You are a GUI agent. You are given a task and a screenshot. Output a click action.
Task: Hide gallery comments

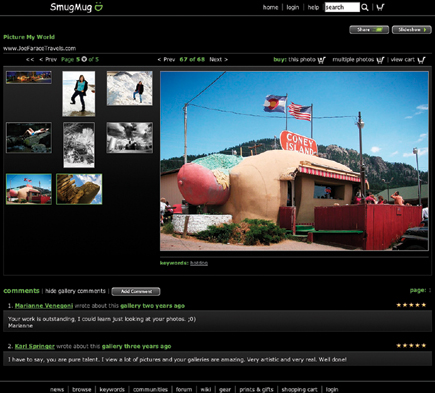pos(75,291)
